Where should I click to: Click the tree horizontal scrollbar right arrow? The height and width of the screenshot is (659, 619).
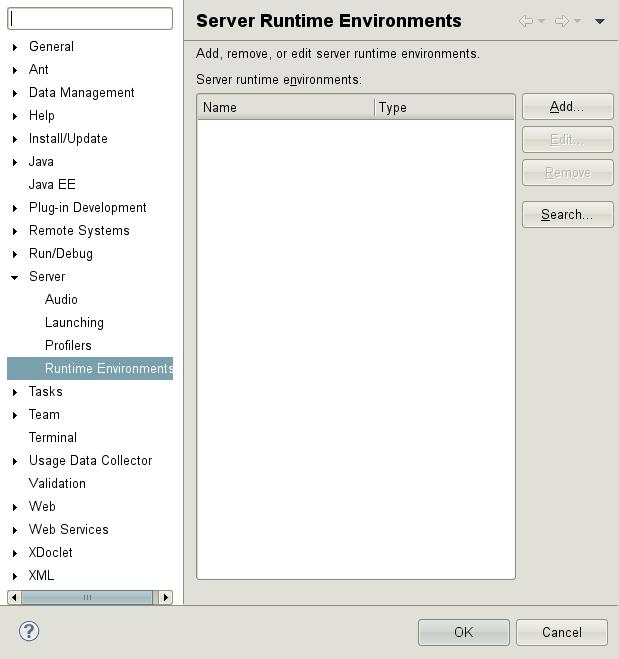tap(166, 598)
